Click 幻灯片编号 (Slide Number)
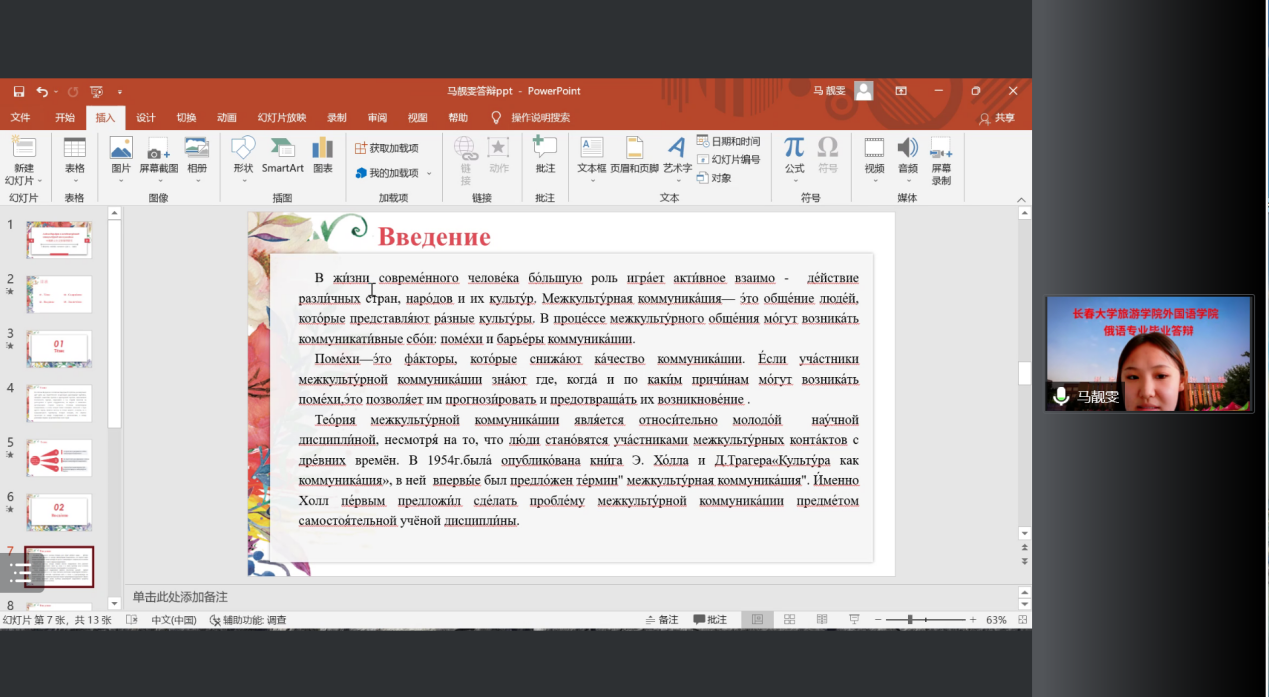Screen dimensions: 1269x697 (x=728, y=160)
